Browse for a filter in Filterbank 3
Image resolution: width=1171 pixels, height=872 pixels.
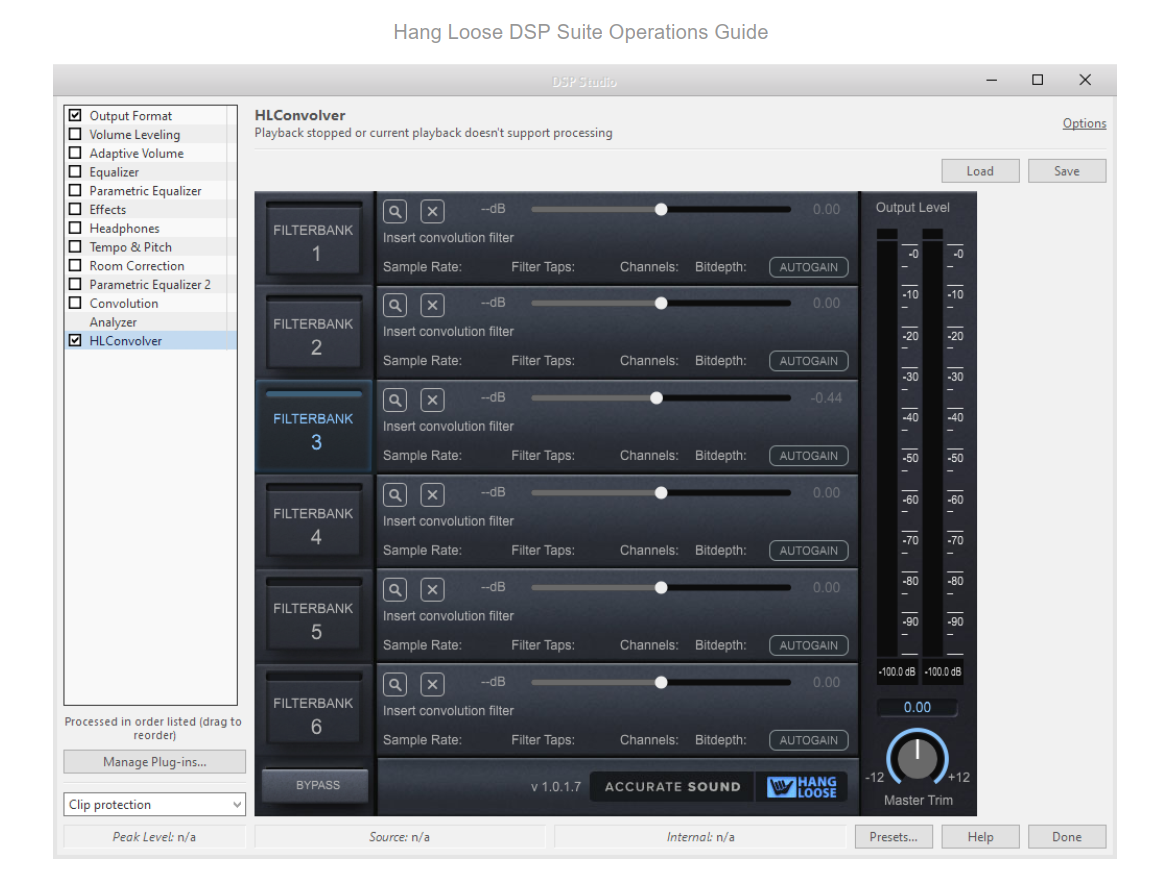[396, 400]
